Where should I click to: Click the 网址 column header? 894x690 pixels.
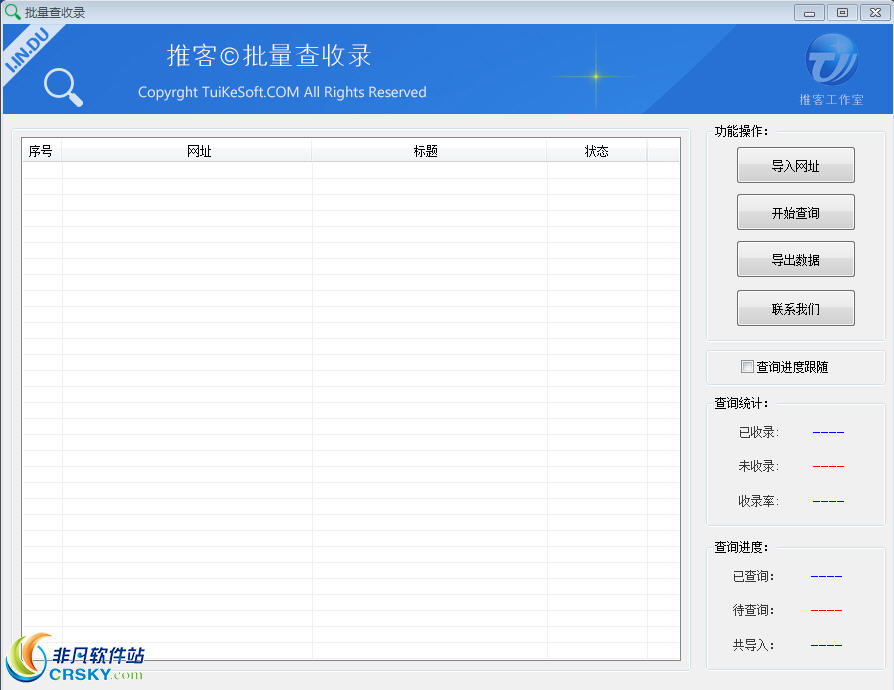tap(187, 151)
